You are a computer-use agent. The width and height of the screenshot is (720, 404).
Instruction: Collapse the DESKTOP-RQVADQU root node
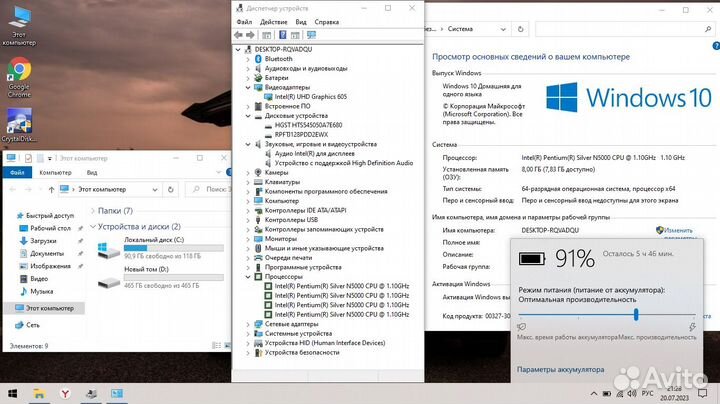point(238,49)
